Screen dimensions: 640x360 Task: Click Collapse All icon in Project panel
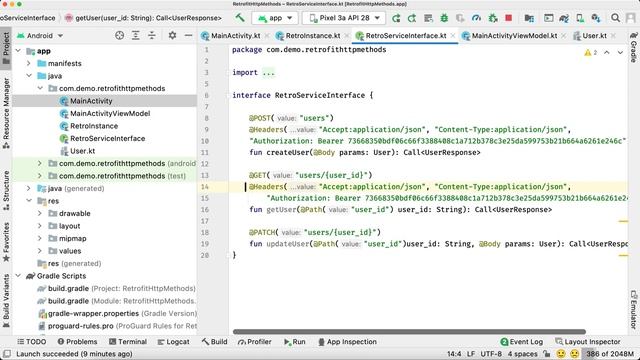coord(151,36)
